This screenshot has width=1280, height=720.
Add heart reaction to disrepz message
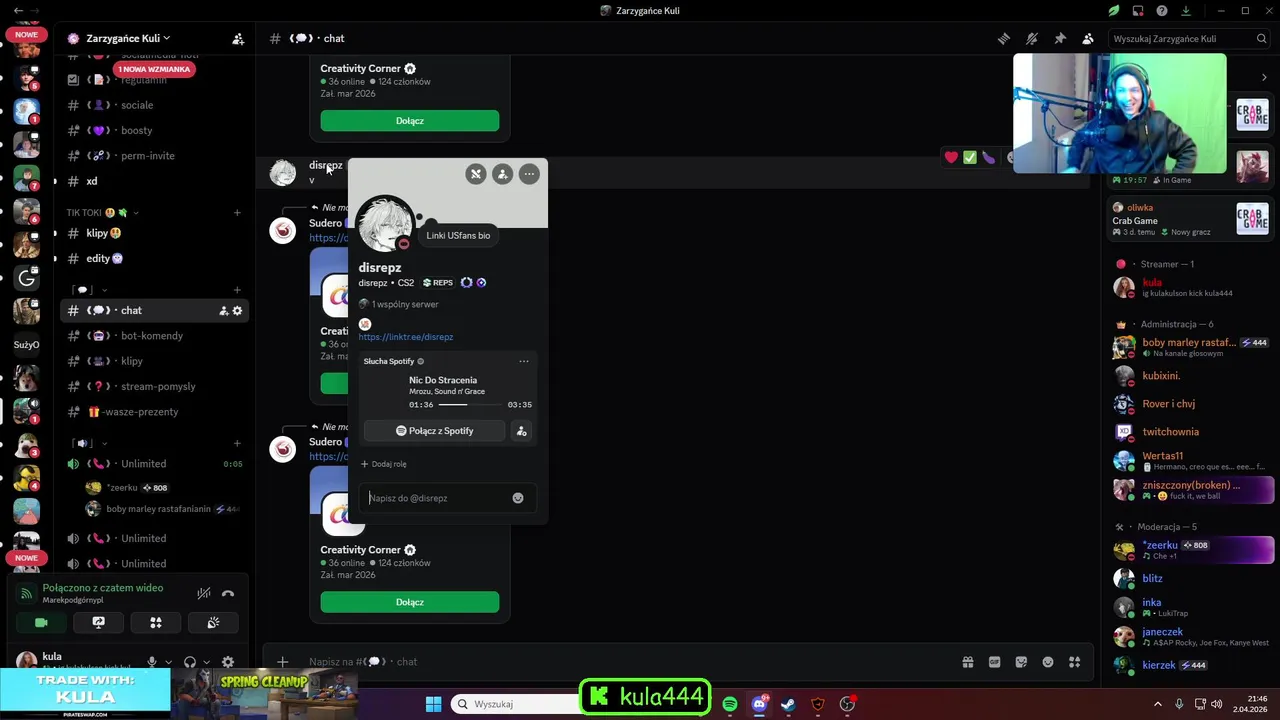tap(951, 157)
